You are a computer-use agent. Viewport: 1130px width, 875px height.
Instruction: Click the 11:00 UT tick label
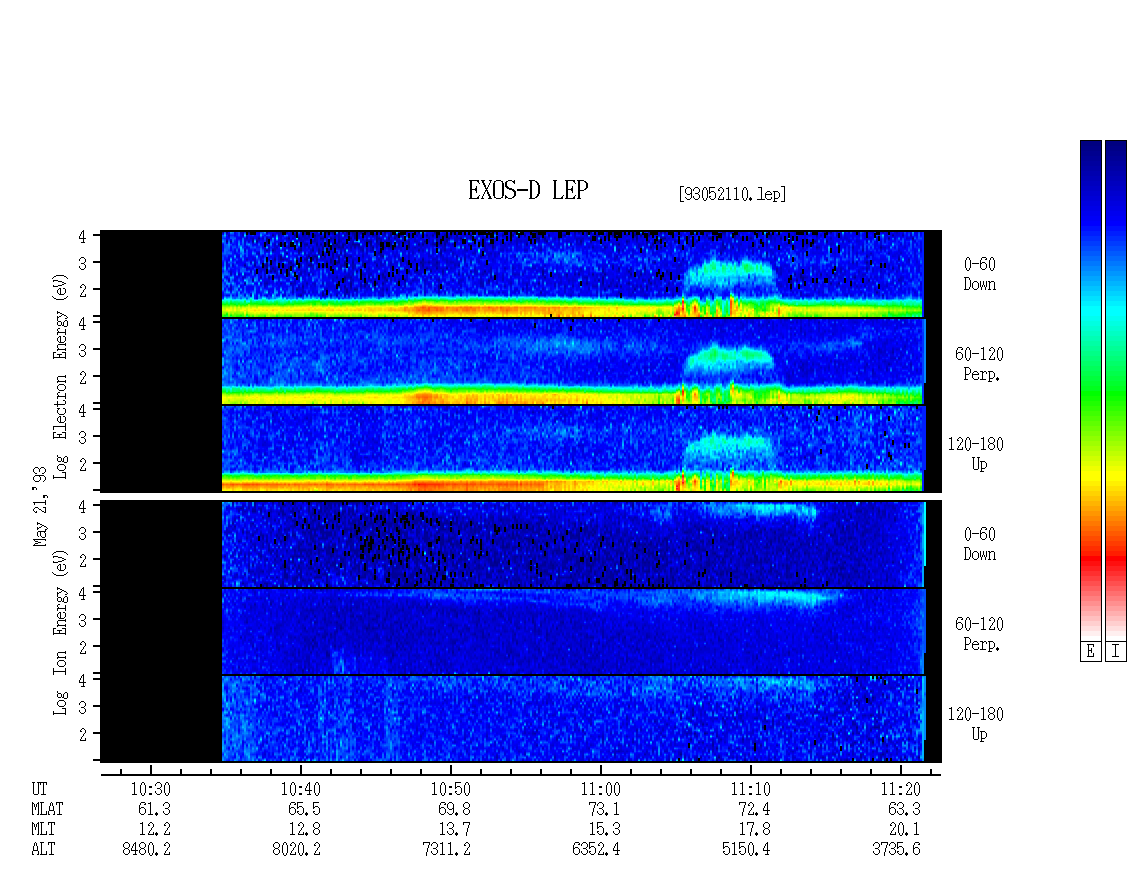600,789
